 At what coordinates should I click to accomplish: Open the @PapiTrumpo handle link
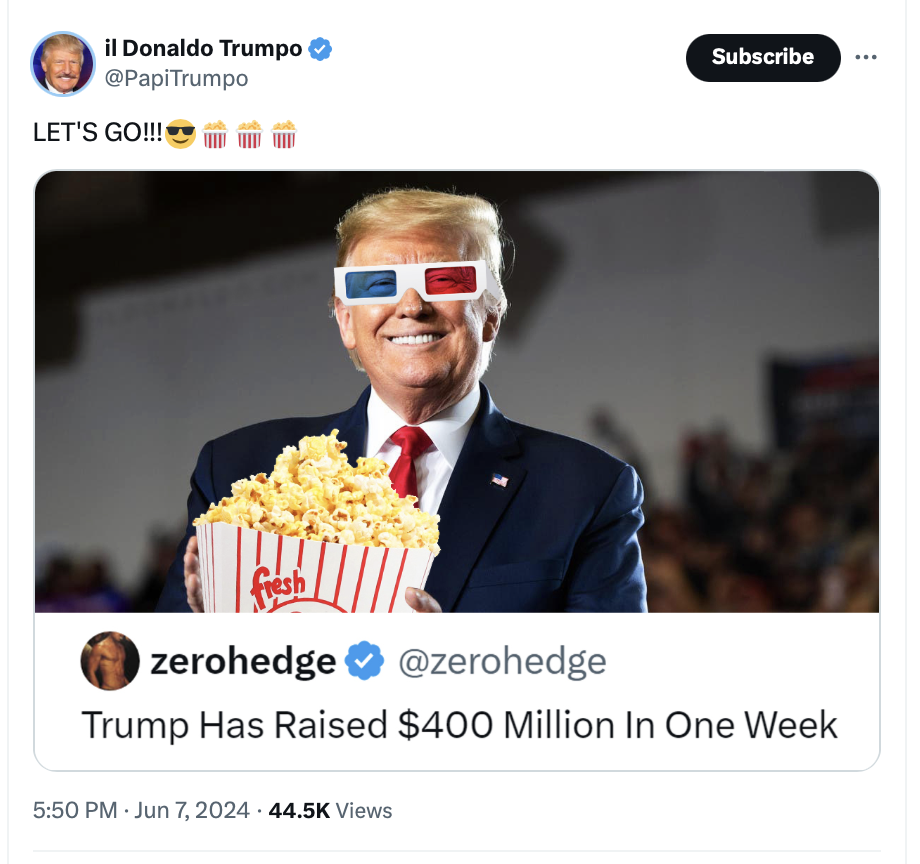176,79
